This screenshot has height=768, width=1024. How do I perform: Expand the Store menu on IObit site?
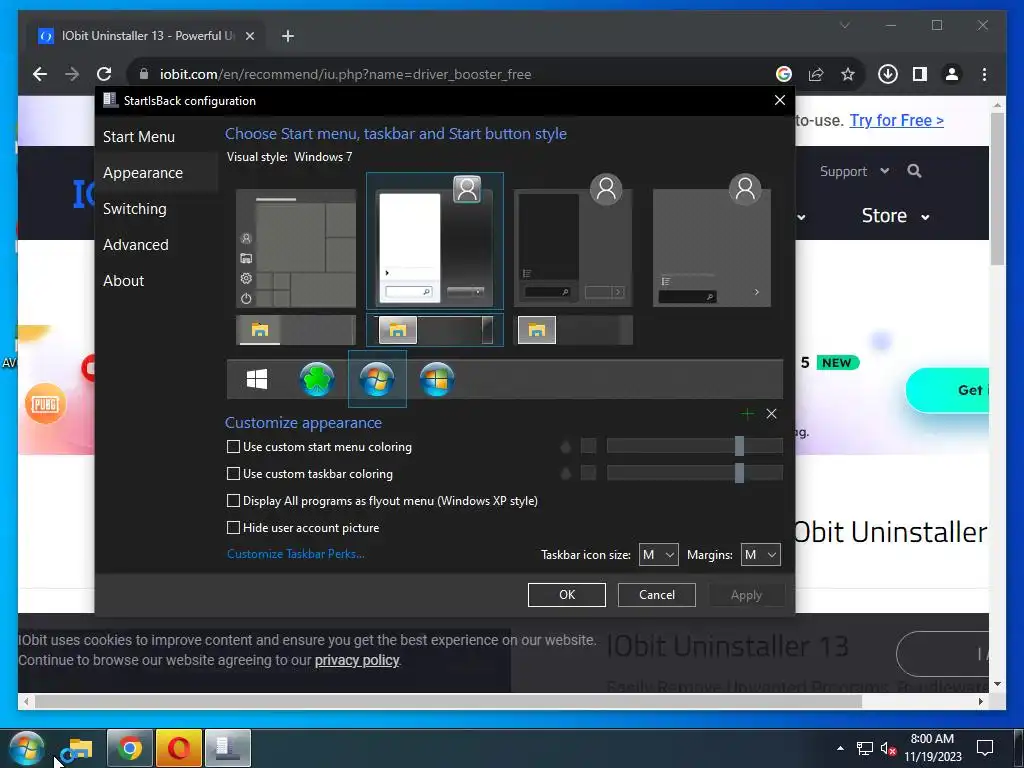tap(895, 216)
